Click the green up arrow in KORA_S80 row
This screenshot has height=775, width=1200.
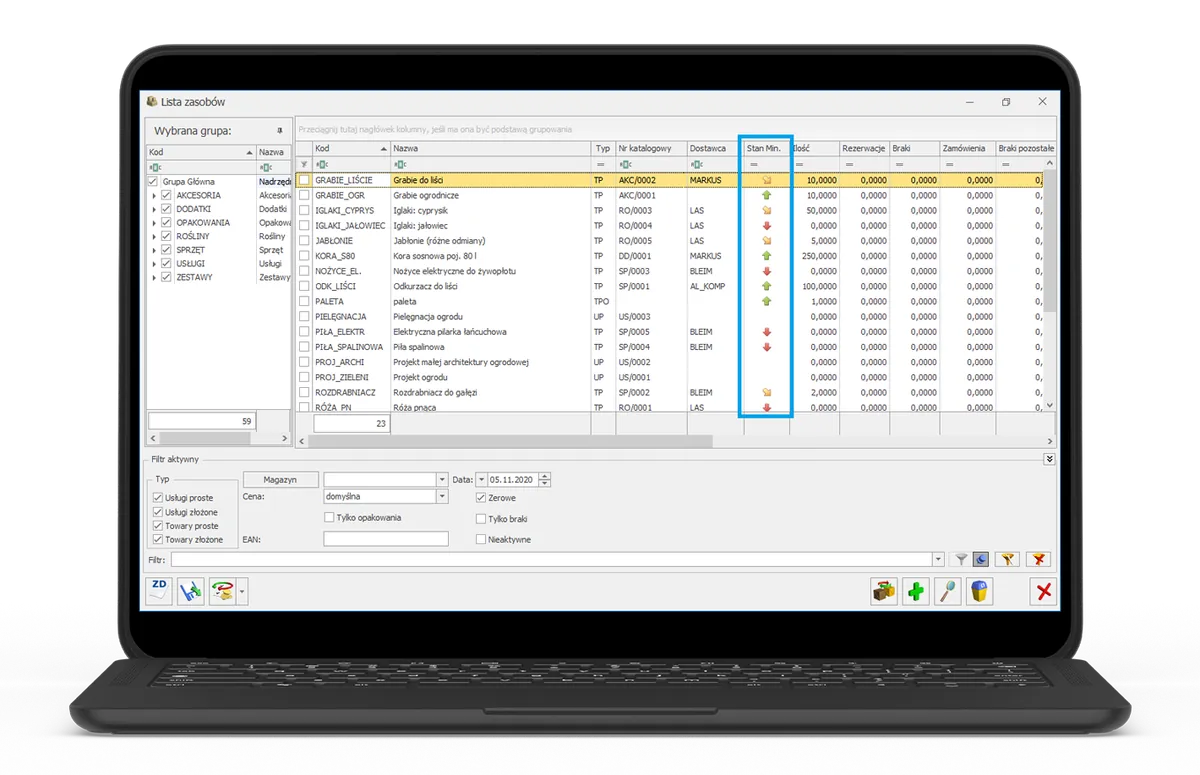pos(767,256)
